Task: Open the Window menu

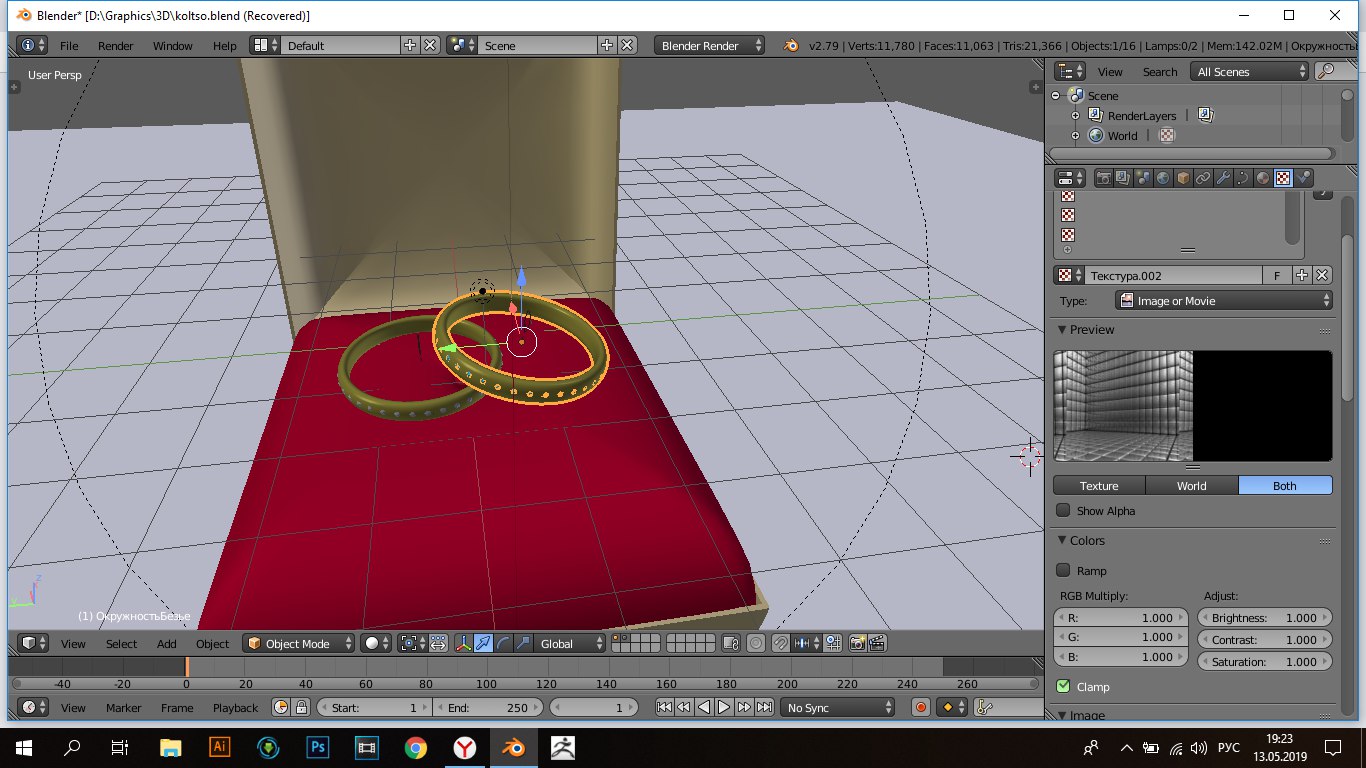Action: tap(172, 45)
